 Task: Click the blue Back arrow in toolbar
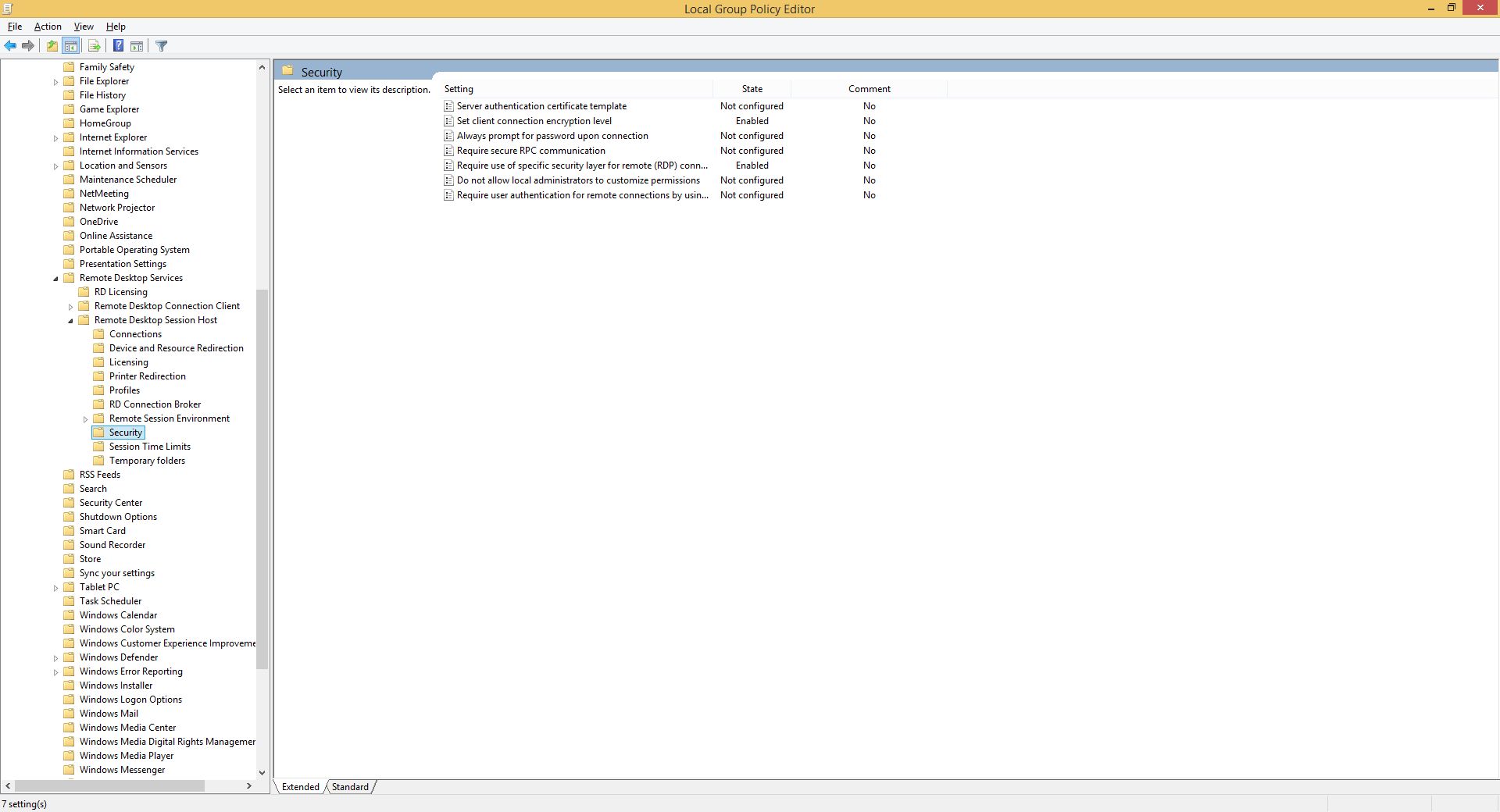pos(10,46)
